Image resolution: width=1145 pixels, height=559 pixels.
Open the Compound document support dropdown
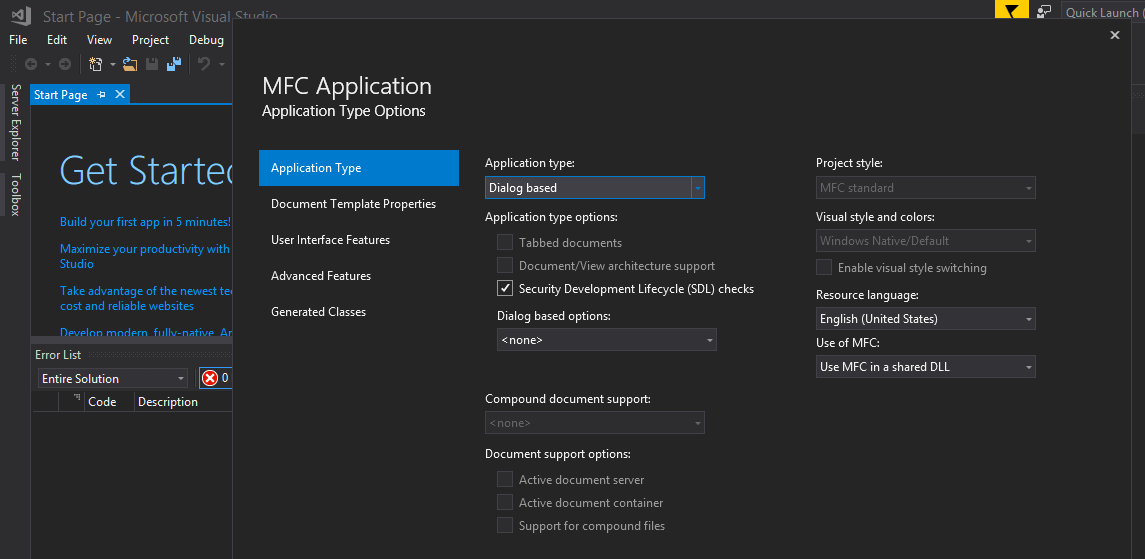click(594, 423)
